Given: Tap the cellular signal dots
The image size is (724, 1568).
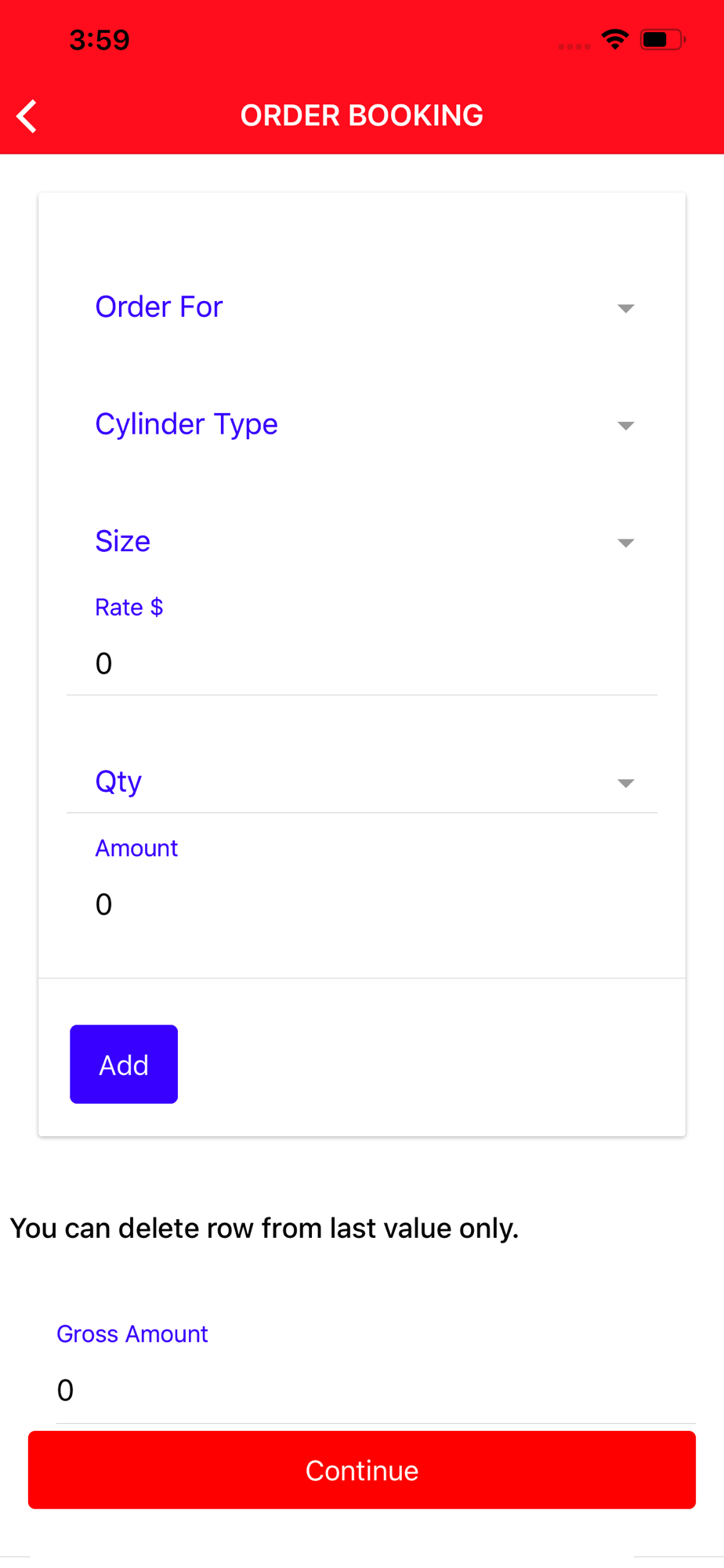Looking at the screenshot, I should [574, 46].
